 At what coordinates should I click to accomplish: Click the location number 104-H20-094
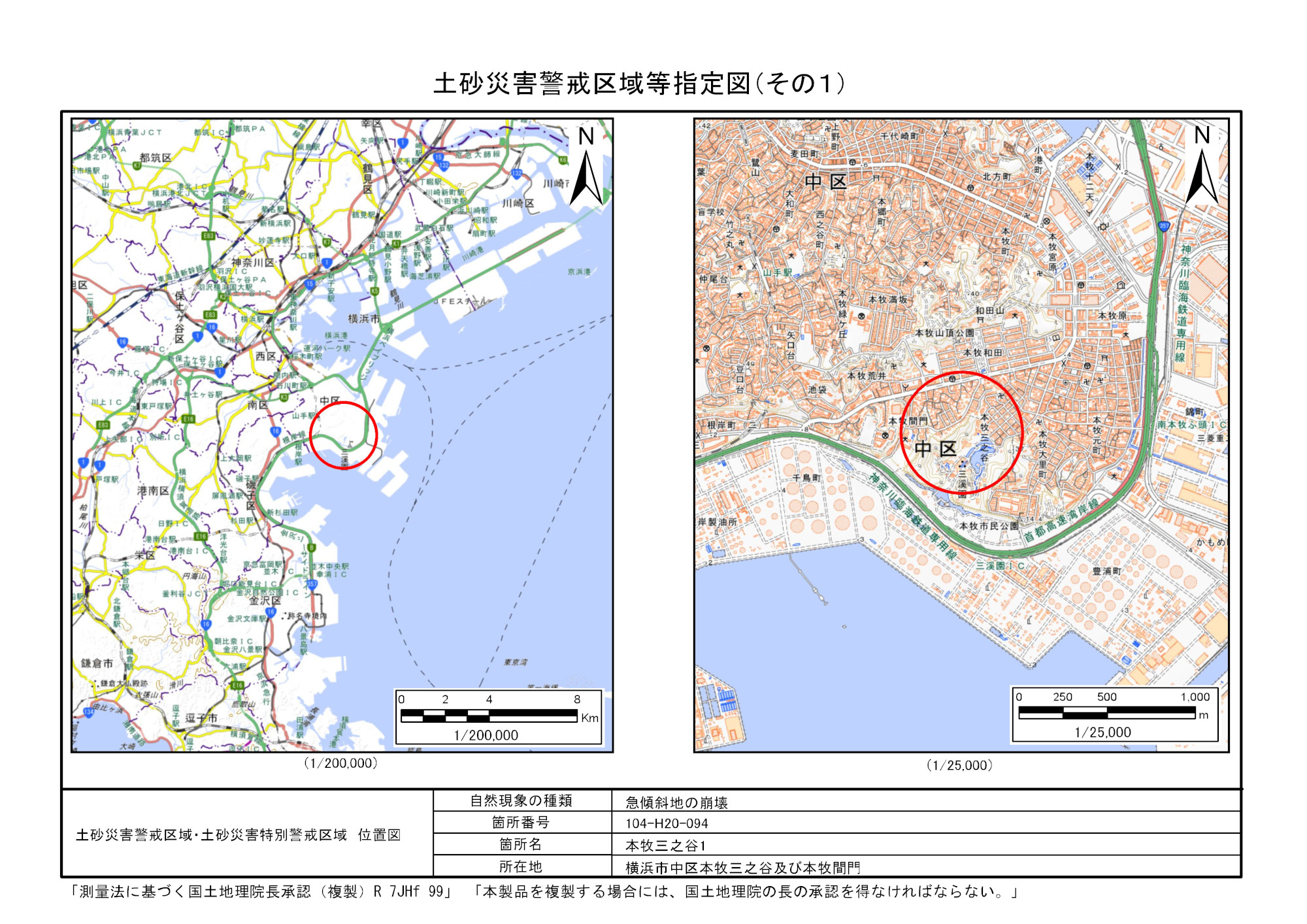coord(667,823)
